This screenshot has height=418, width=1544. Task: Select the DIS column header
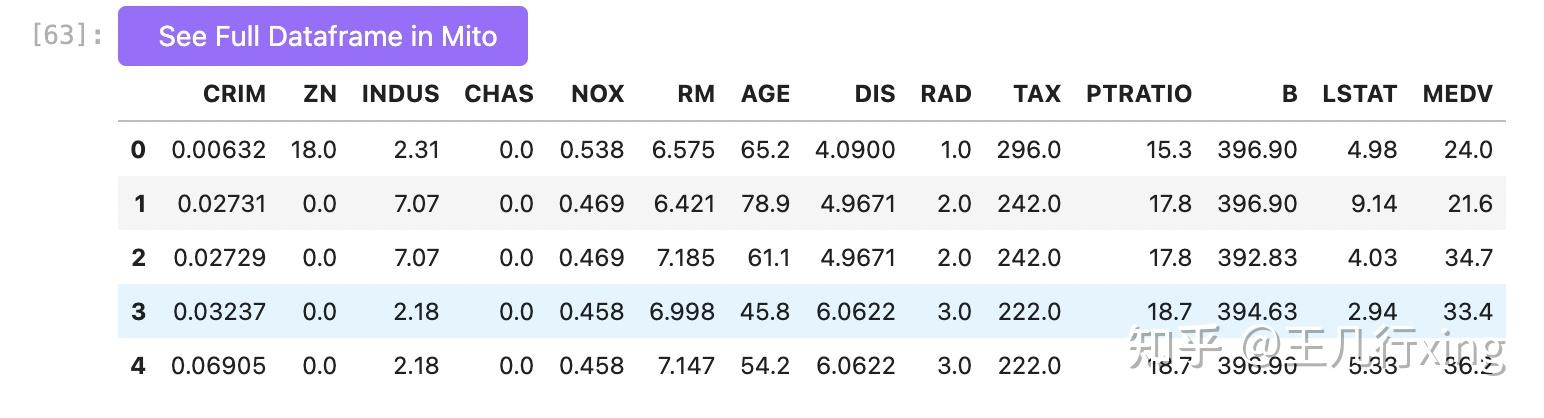tap(874, 94)
